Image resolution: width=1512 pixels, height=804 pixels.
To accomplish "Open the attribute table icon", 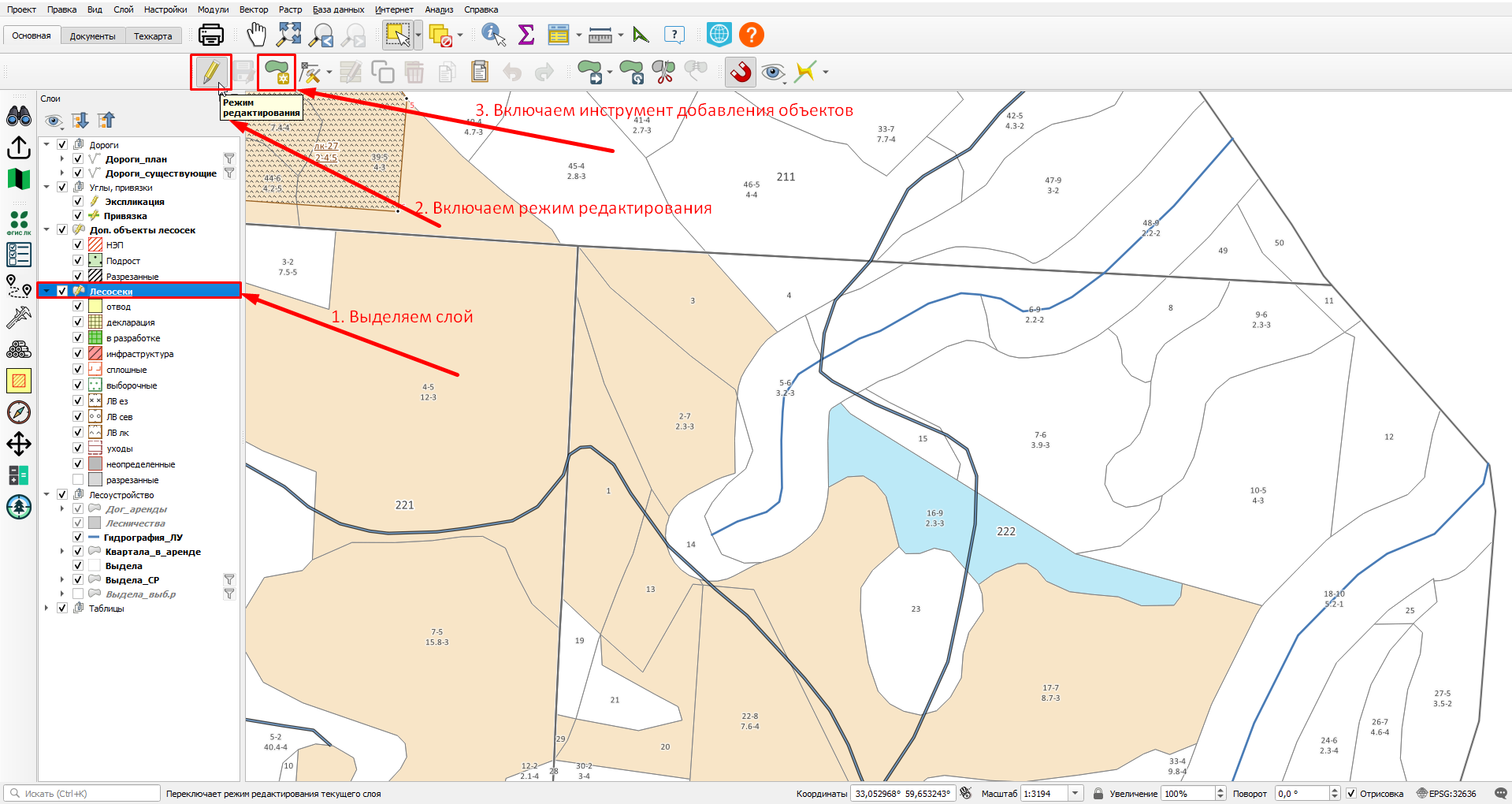I will pyautogui.click(x=559, y=35).
